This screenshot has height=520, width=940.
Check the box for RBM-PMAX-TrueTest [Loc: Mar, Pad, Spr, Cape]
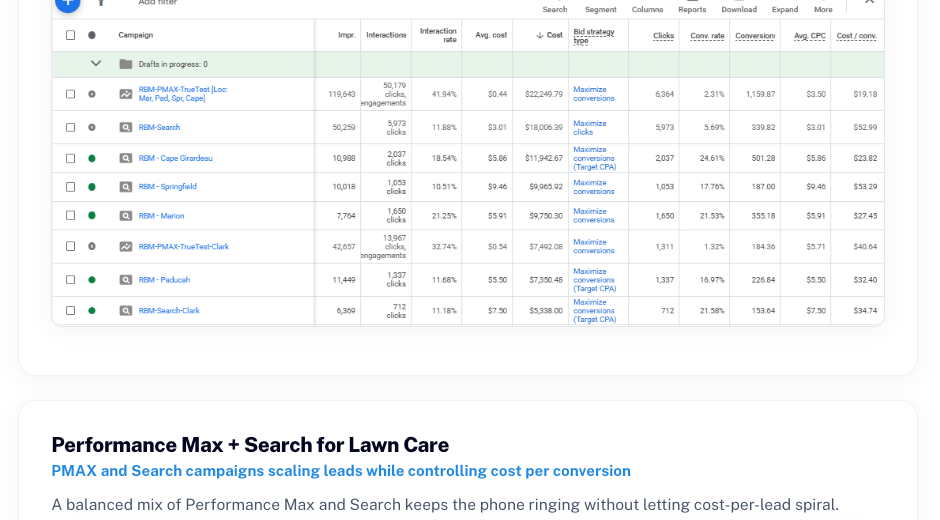tap(70, 94)
